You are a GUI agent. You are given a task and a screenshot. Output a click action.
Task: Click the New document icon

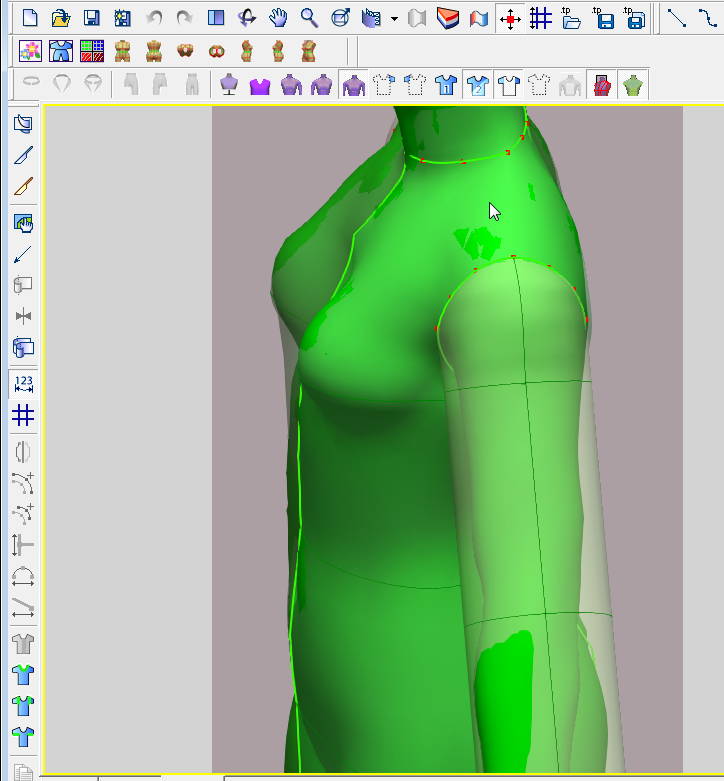[30, 18]
